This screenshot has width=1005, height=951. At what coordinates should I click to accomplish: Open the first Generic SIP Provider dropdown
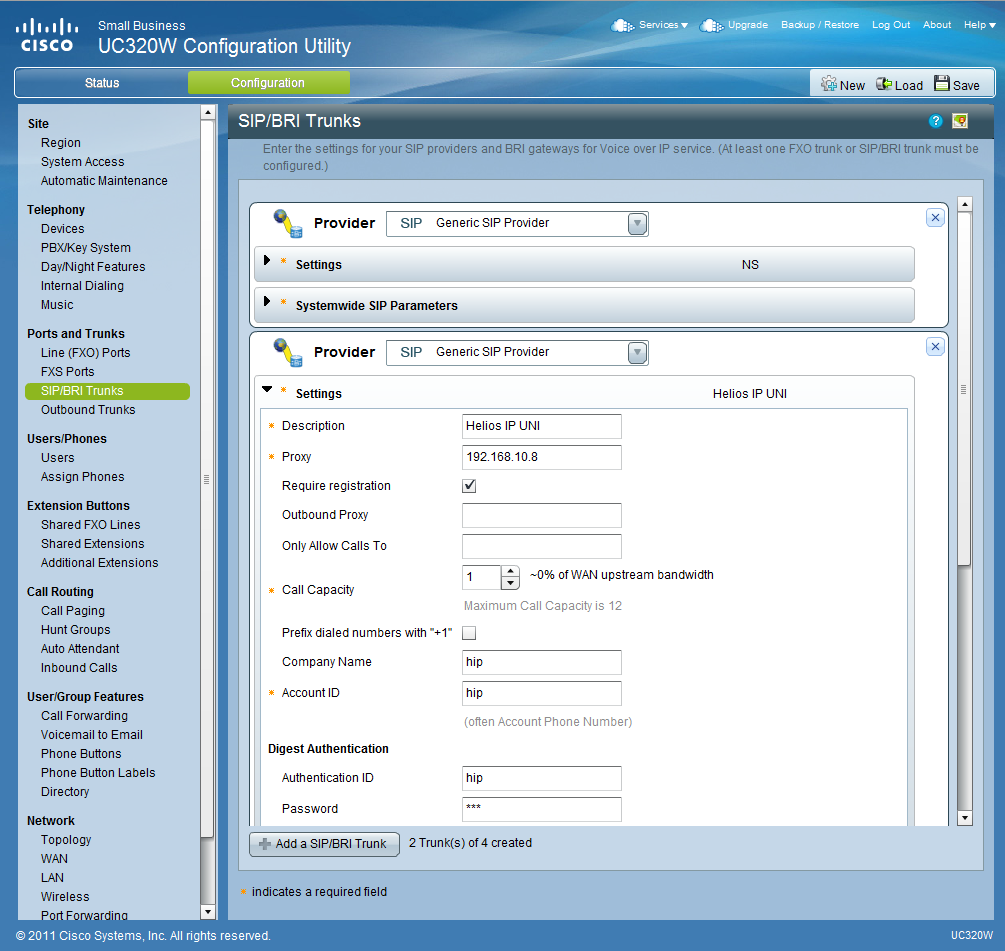(637, 224)
